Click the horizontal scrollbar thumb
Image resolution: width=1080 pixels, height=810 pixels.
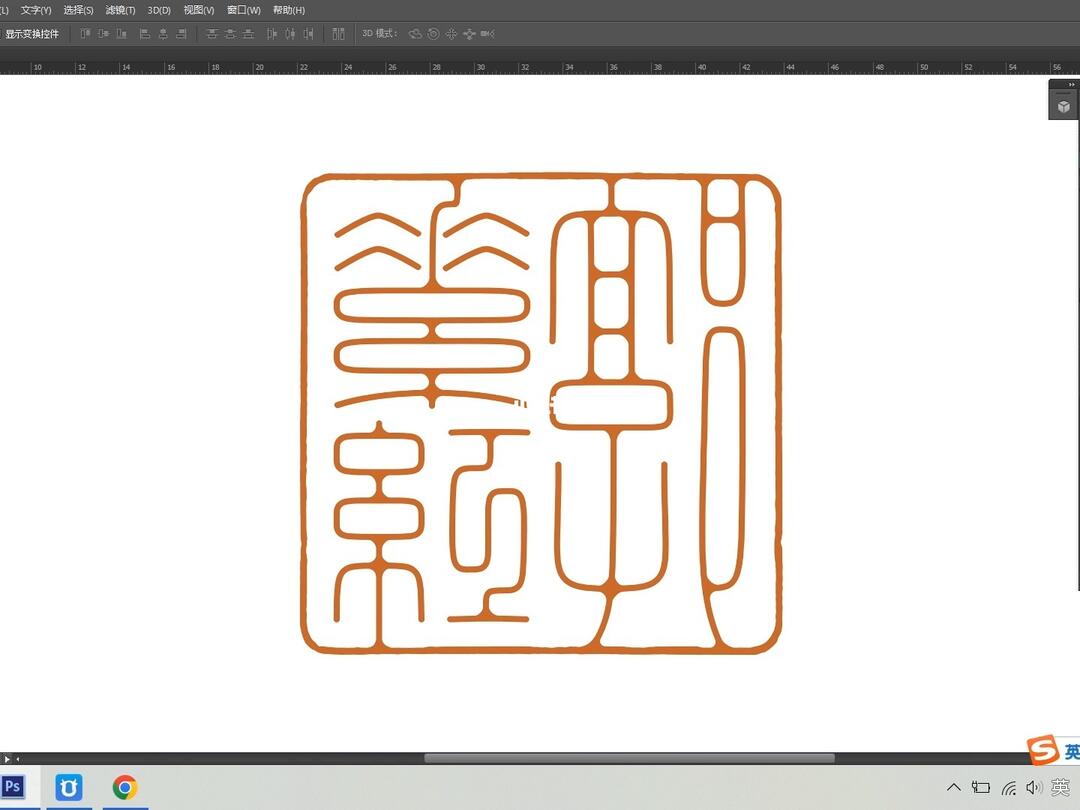pyautogui.click(x=629, y=758)
